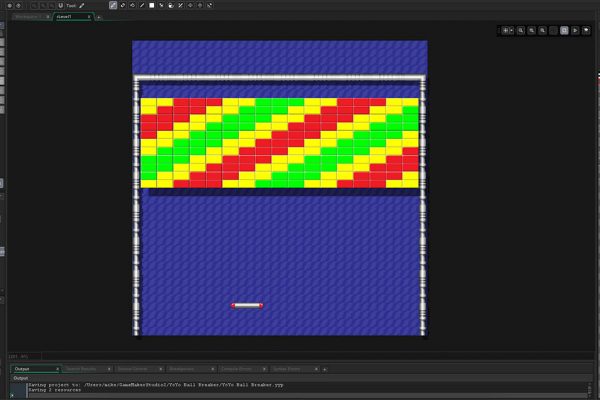Viewport: 600px width, 400px height.
Task: Add a new tab in the output panel
Action: (x=325, y=369)
